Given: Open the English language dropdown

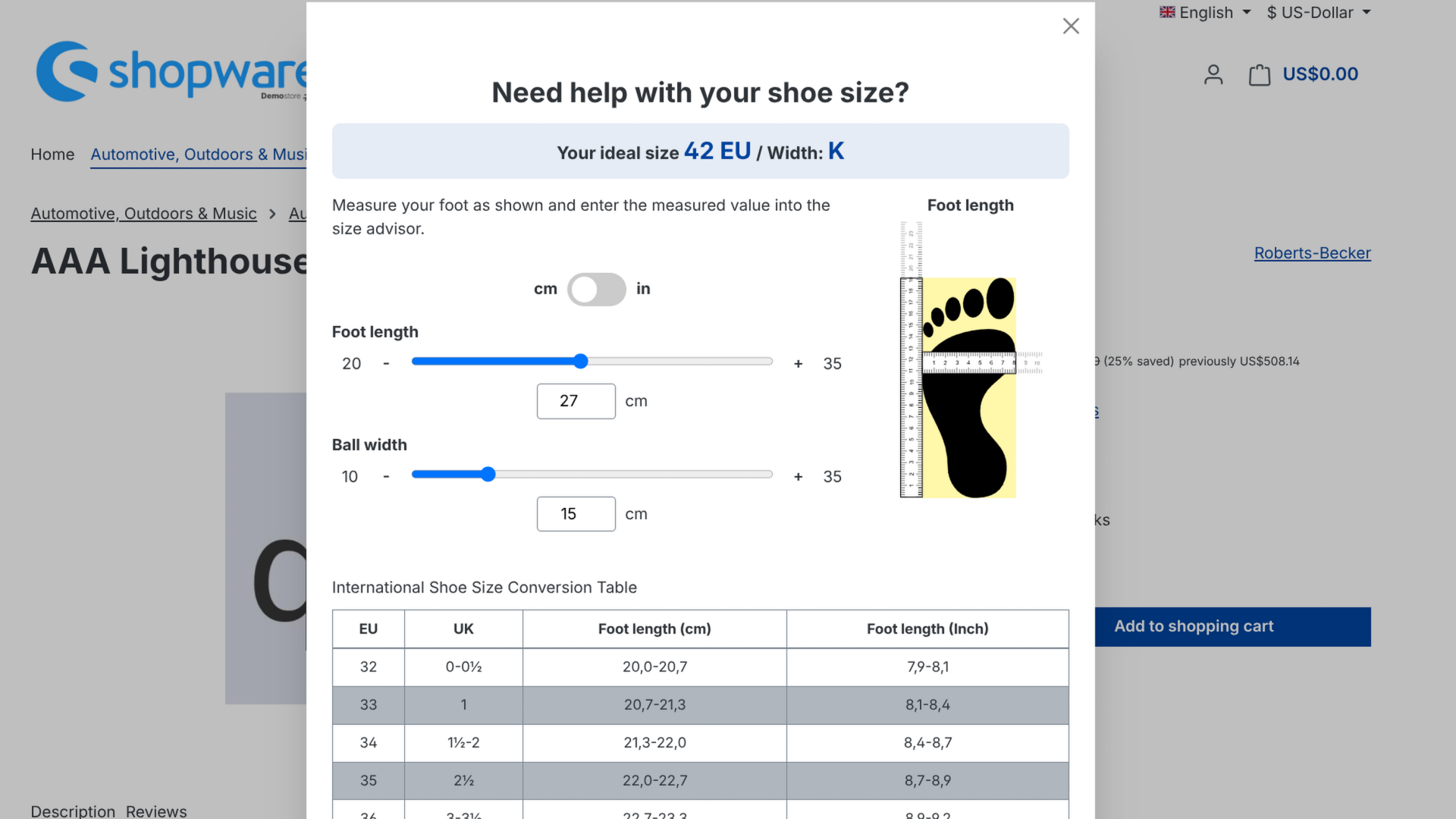Looking at the screenshot, I should pyautogui.click(x=1205, y=12).
